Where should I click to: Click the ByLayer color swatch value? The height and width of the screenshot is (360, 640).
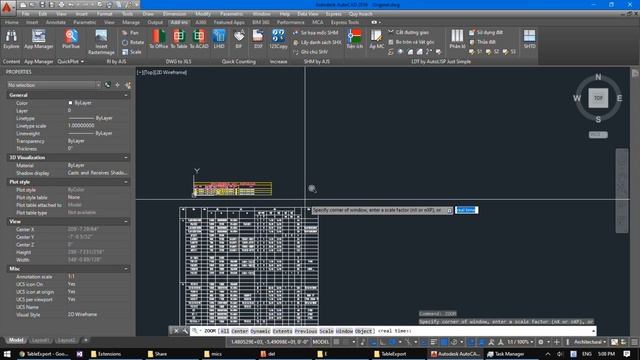pos(80,103)
